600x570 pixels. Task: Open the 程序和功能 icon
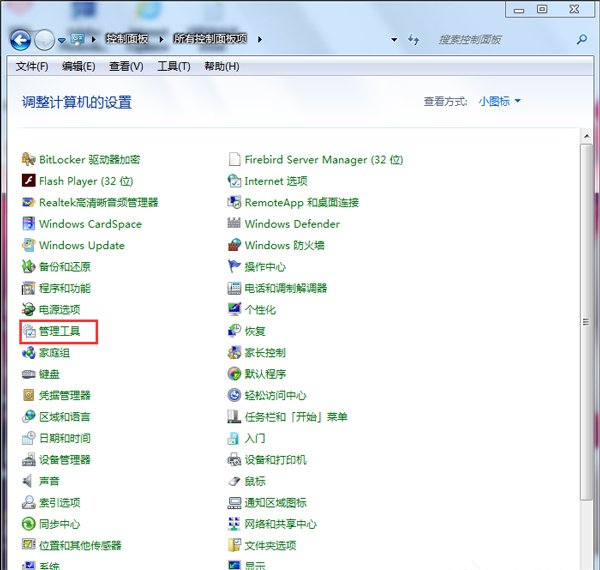pyautogui.click(x=28, y=288)
